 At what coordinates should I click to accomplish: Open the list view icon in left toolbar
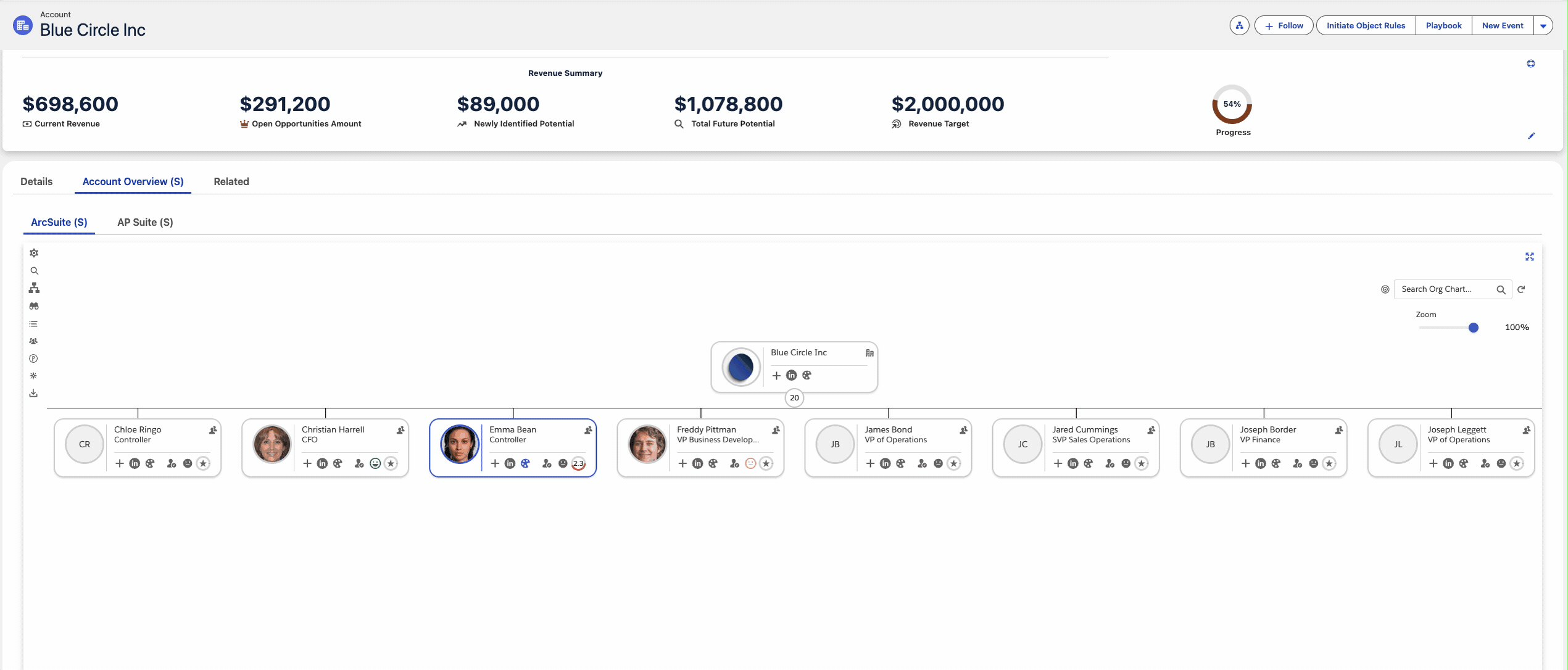(34, 324)
